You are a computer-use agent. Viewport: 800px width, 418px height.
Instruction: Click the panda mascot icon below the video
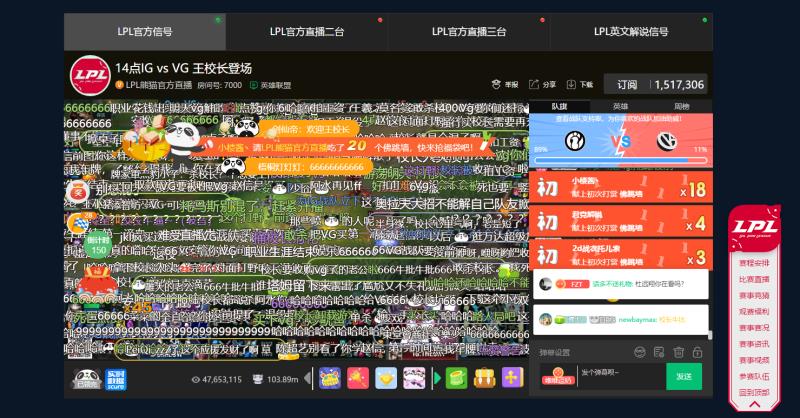[x=87, y=379]
